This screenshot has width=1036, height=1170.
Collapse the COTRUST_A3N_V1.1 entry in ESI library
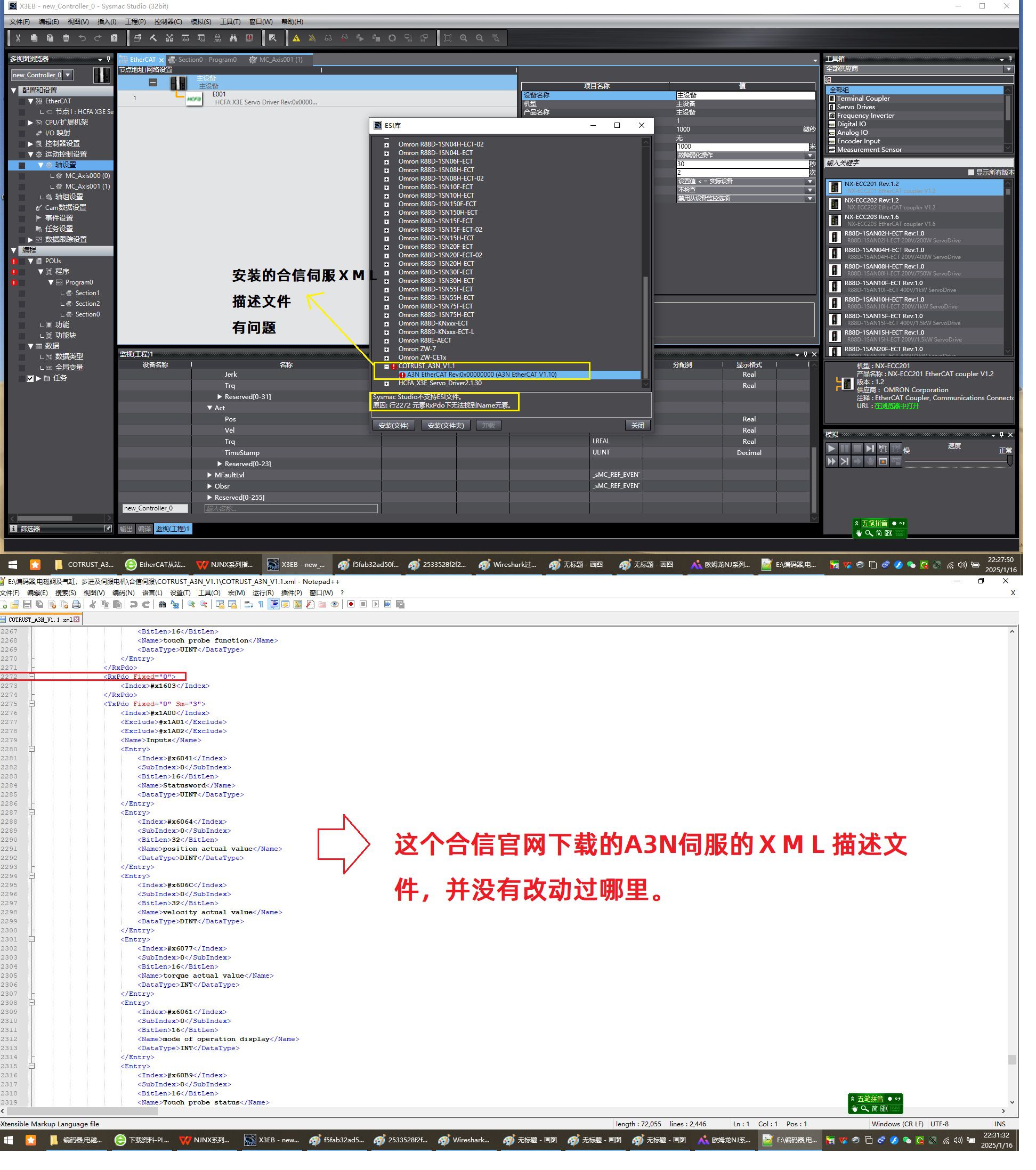386,367
